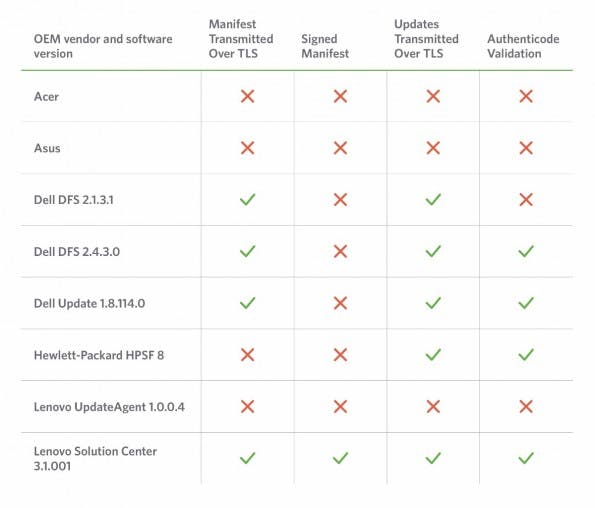Select the 'Lenovo UpdateAgent 1.0.0.4' row label

(x=109, y=407)
